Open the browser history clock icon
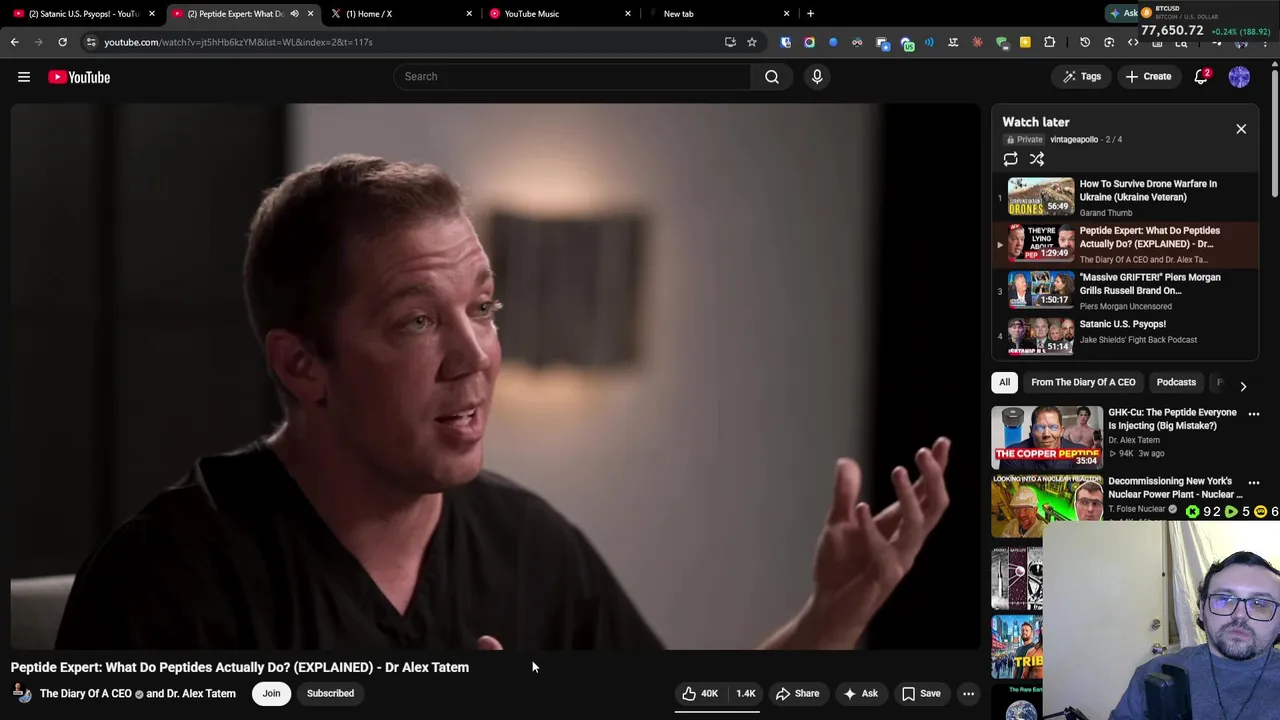This screenshot has height=720, width=1280. [1085, 42]
